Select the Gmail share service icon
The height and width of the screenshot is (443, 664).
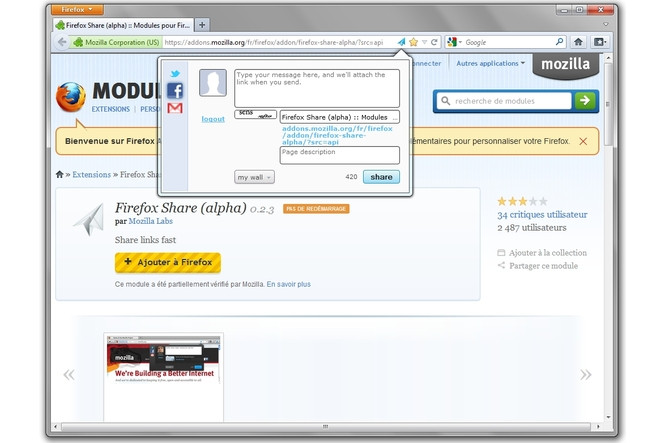(175, 108)
